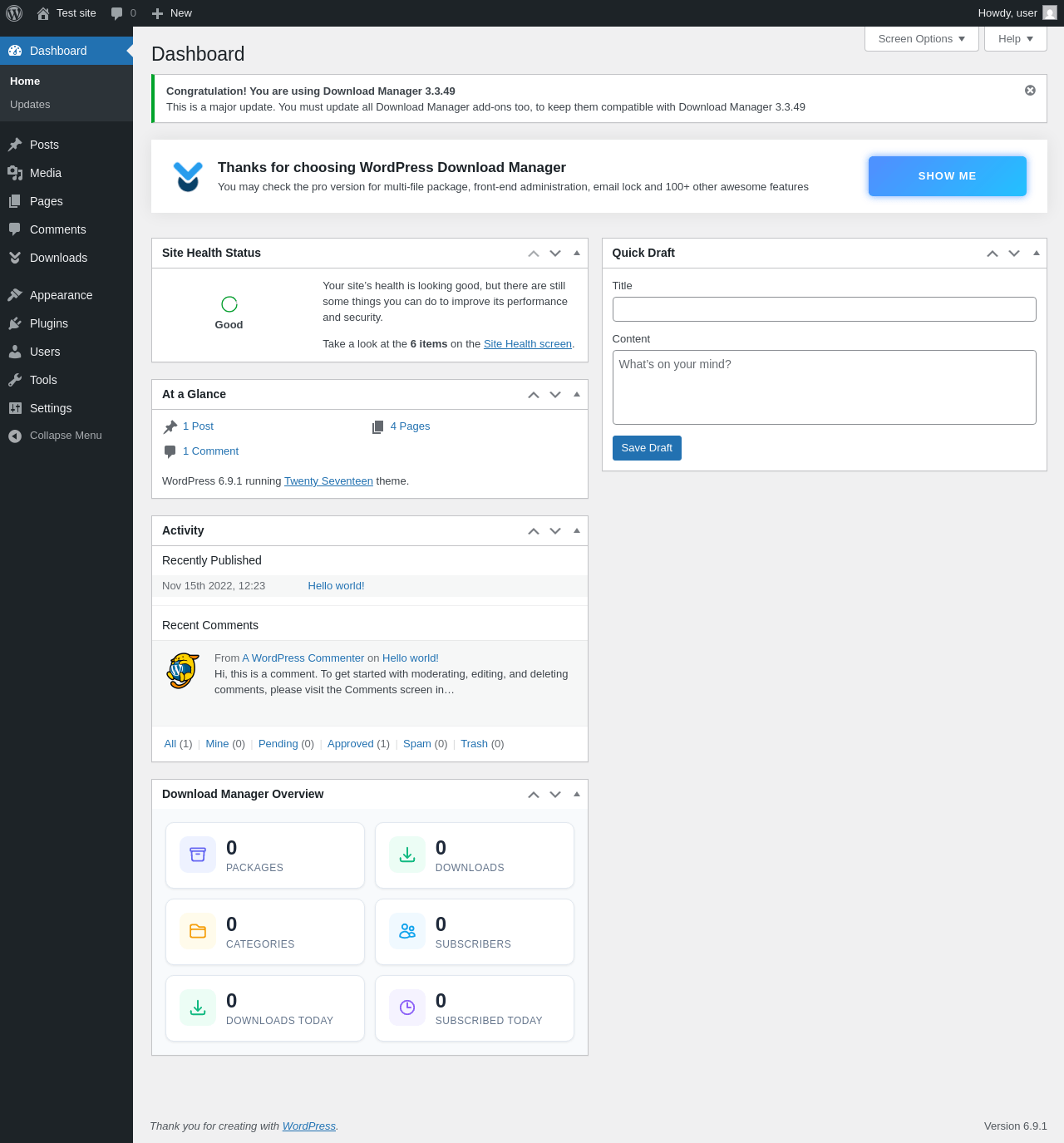The width and height of the screenshot is (1064, 1143).
Task: Move Activity widget down
Action: [x=555, y=531]
